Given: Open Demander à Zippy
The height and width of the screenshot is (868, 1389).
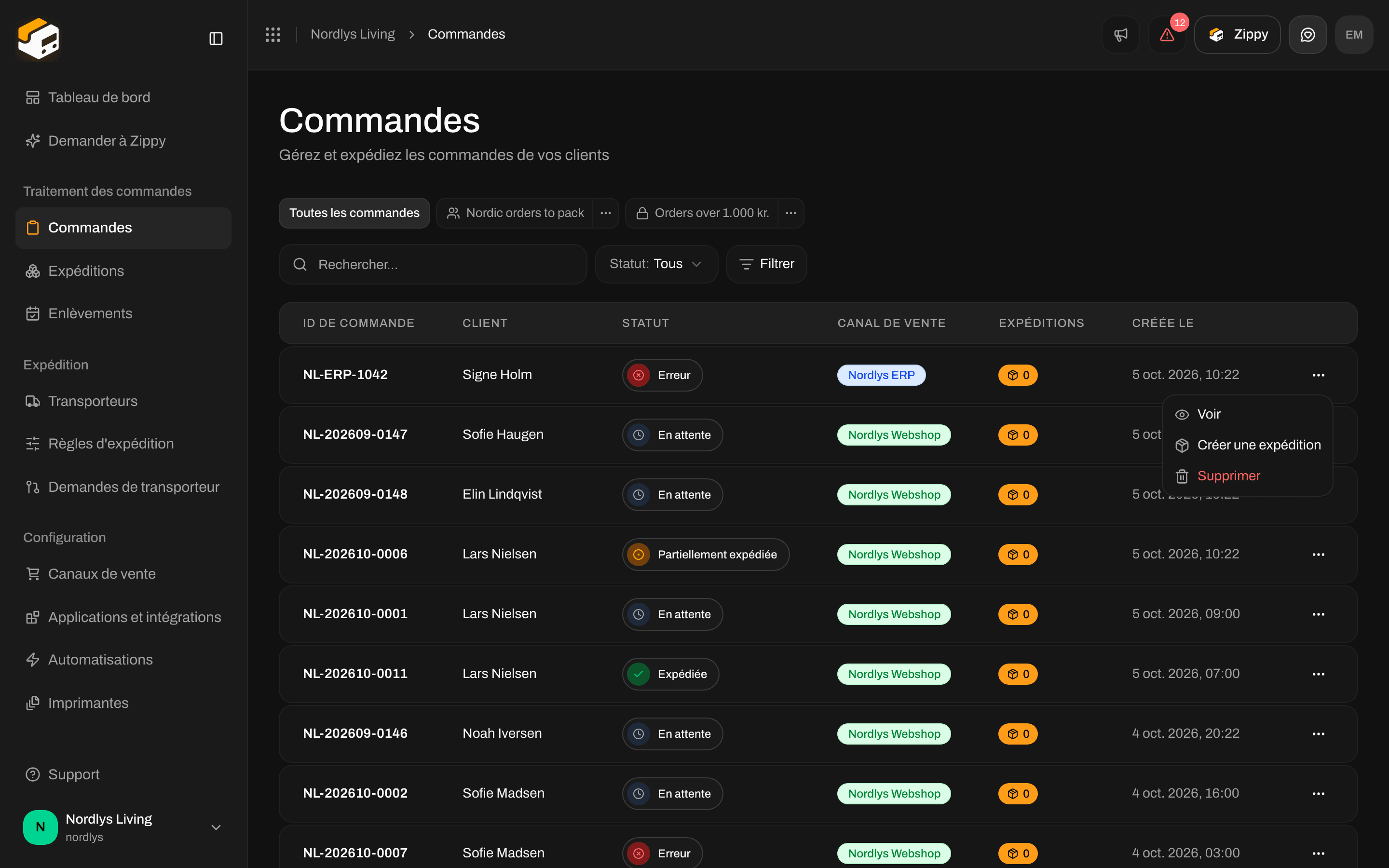Looking at the screenshot, I should pos(123,141).
